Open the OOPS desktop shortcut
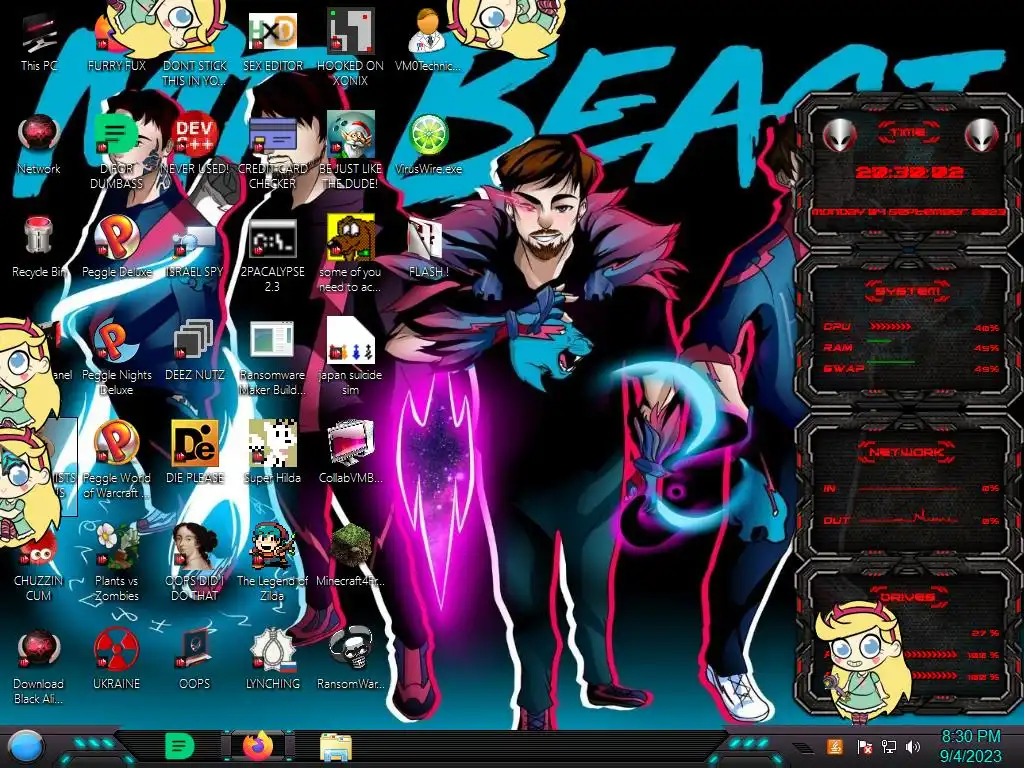Image resolution: width=1024 pixels, height=768 pixels. (x=195, y=660)
